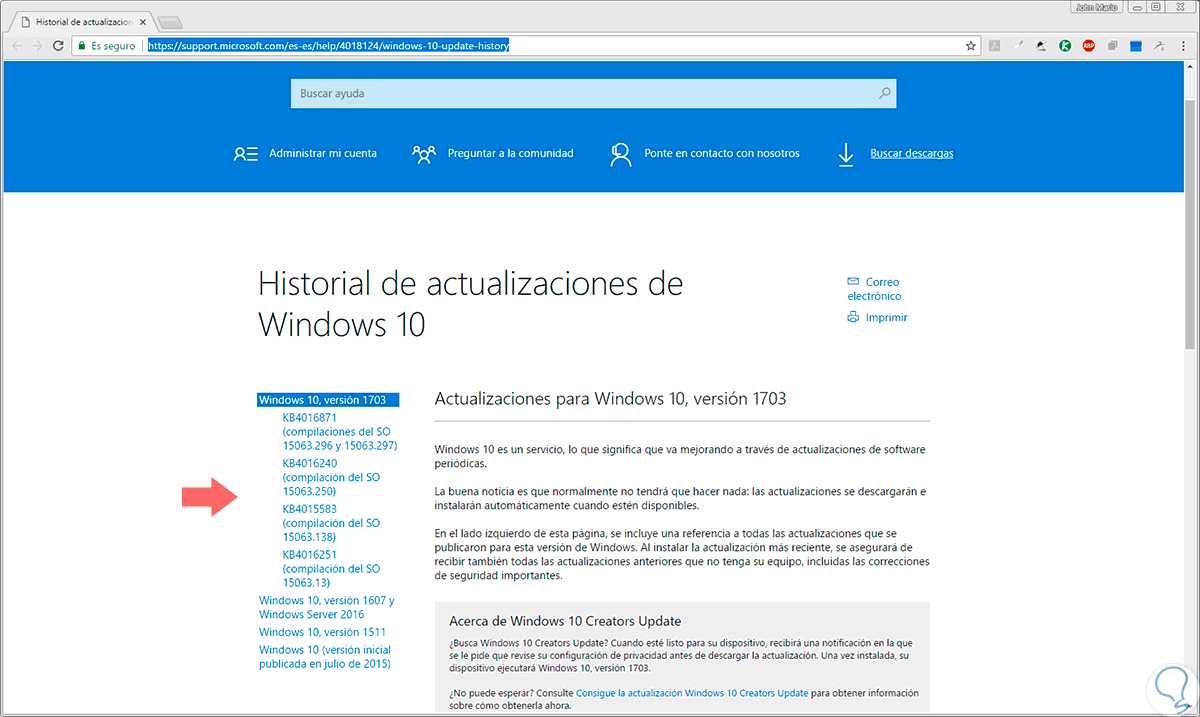1200x717 pixels.
Task: Click the gray overlapping squares extension
Action: tap(1113, 46)
